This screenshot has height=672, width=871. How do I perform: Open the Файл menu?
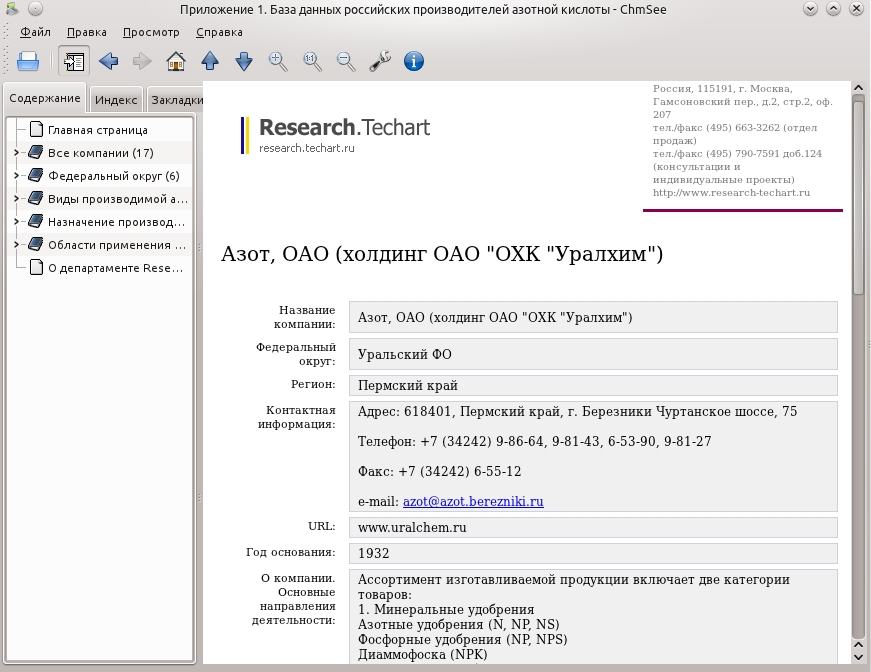point(35,32)
